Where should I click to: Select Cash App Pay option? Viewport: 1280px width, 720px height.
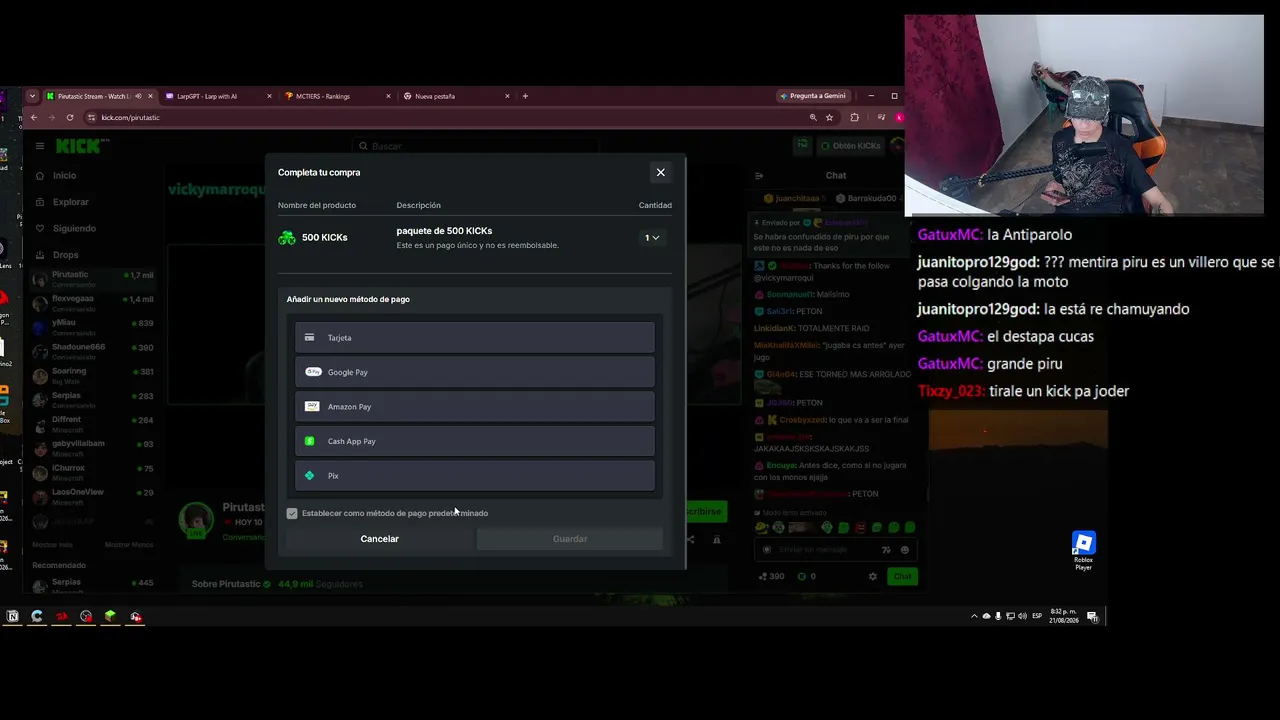click(475, 441)
